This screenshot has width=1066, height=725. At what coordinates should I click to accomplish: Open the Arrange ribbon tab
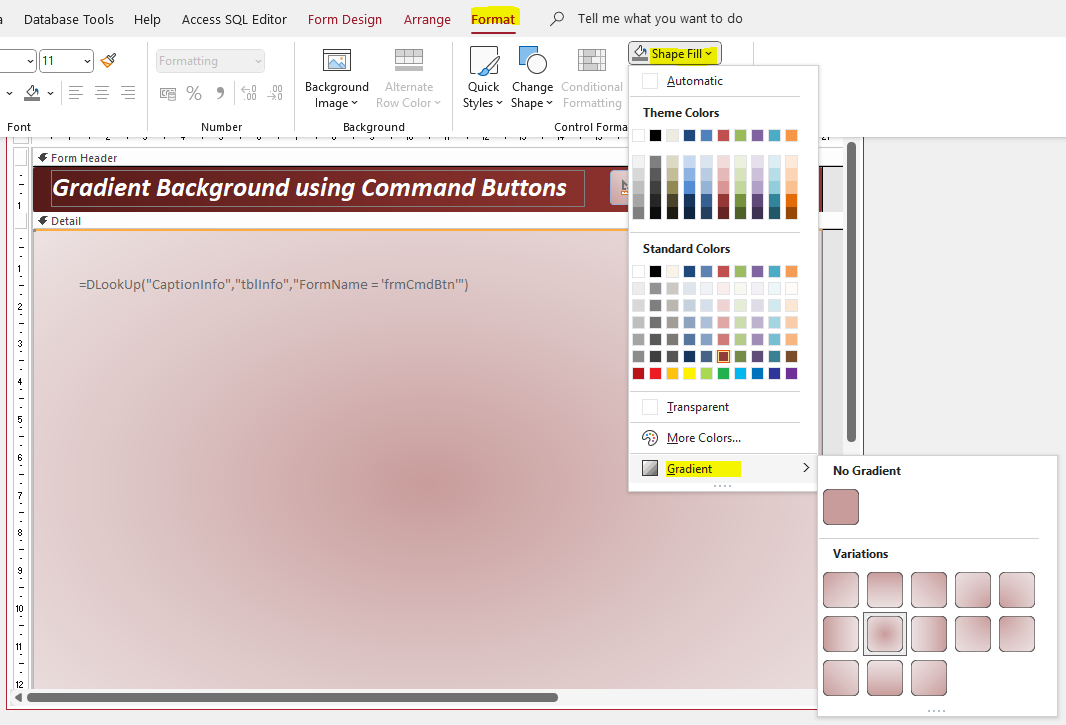pos(427,20)
